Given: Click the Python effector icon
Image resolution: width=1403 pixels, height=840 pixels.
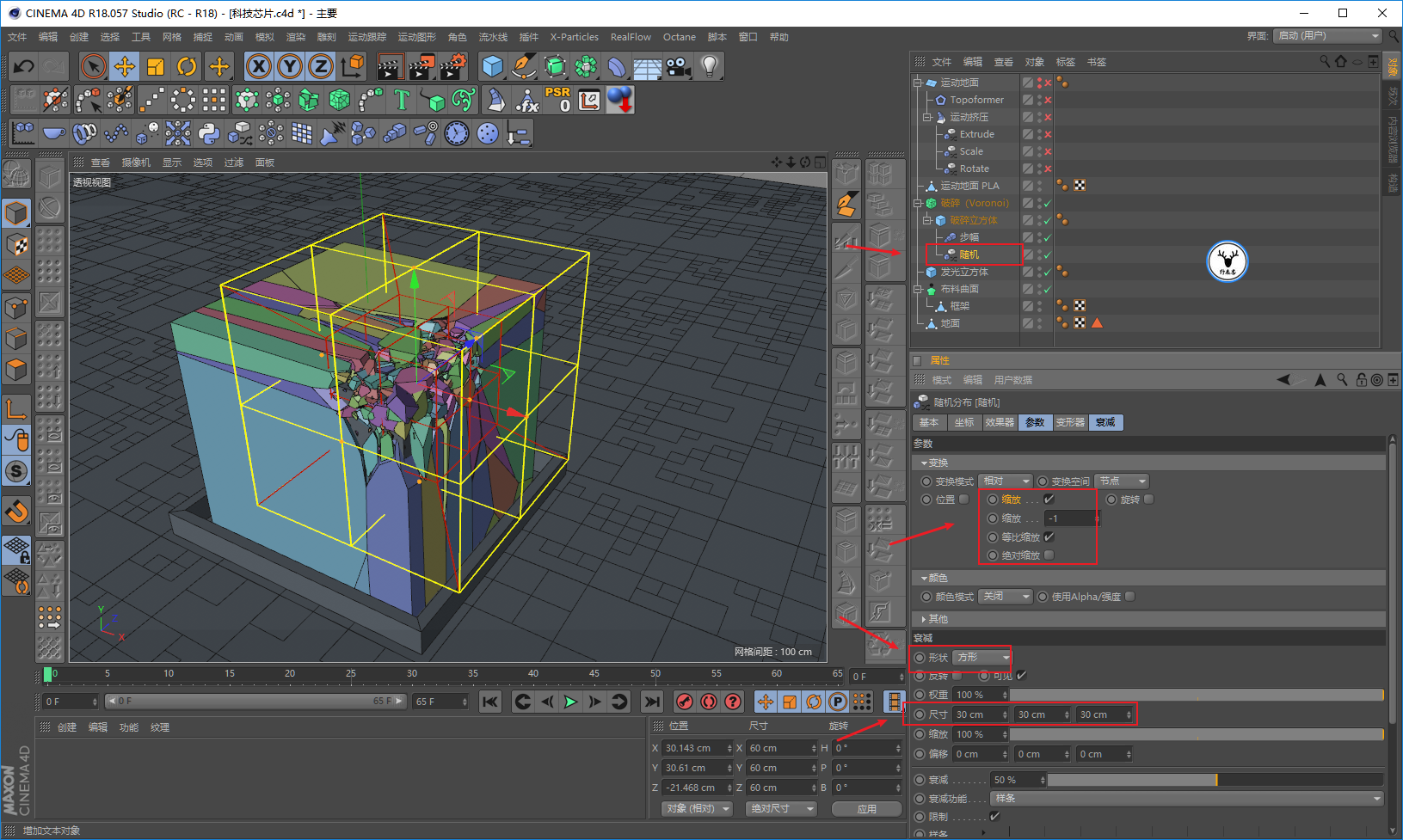Looking at the screenshot, I should click(x=209, y=133).
